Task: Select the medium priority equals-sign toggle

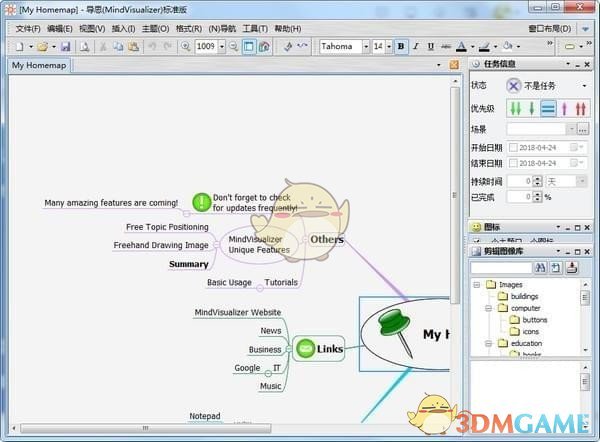Action: [548, 108]
